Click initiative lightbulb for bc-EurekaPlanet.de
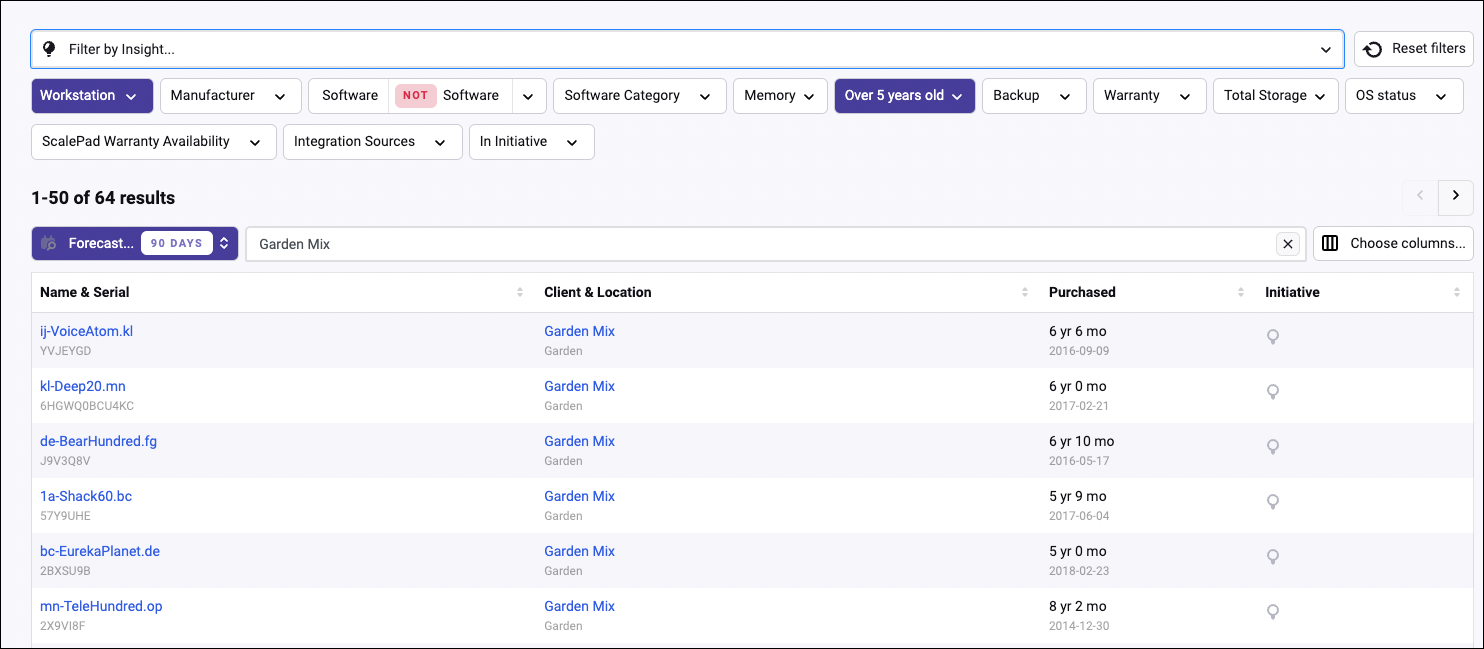The height and width of the screenshot is (649, 1484). pos(1273,557)
